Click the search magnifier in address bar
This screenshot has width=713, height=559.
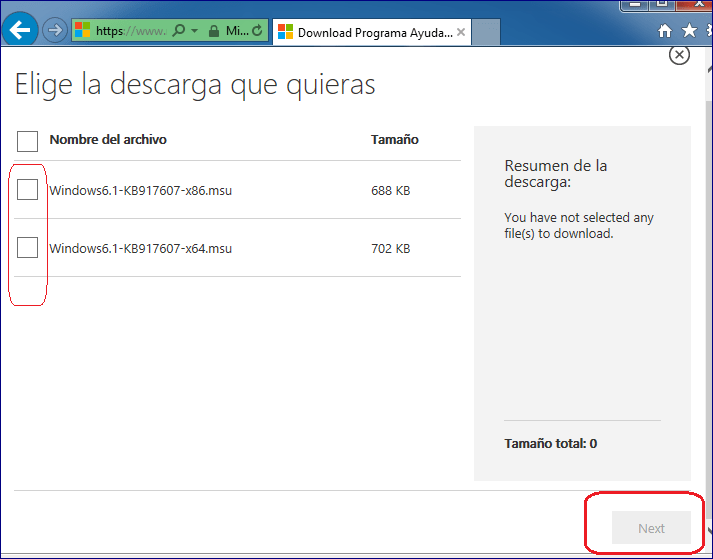(179, 32)
